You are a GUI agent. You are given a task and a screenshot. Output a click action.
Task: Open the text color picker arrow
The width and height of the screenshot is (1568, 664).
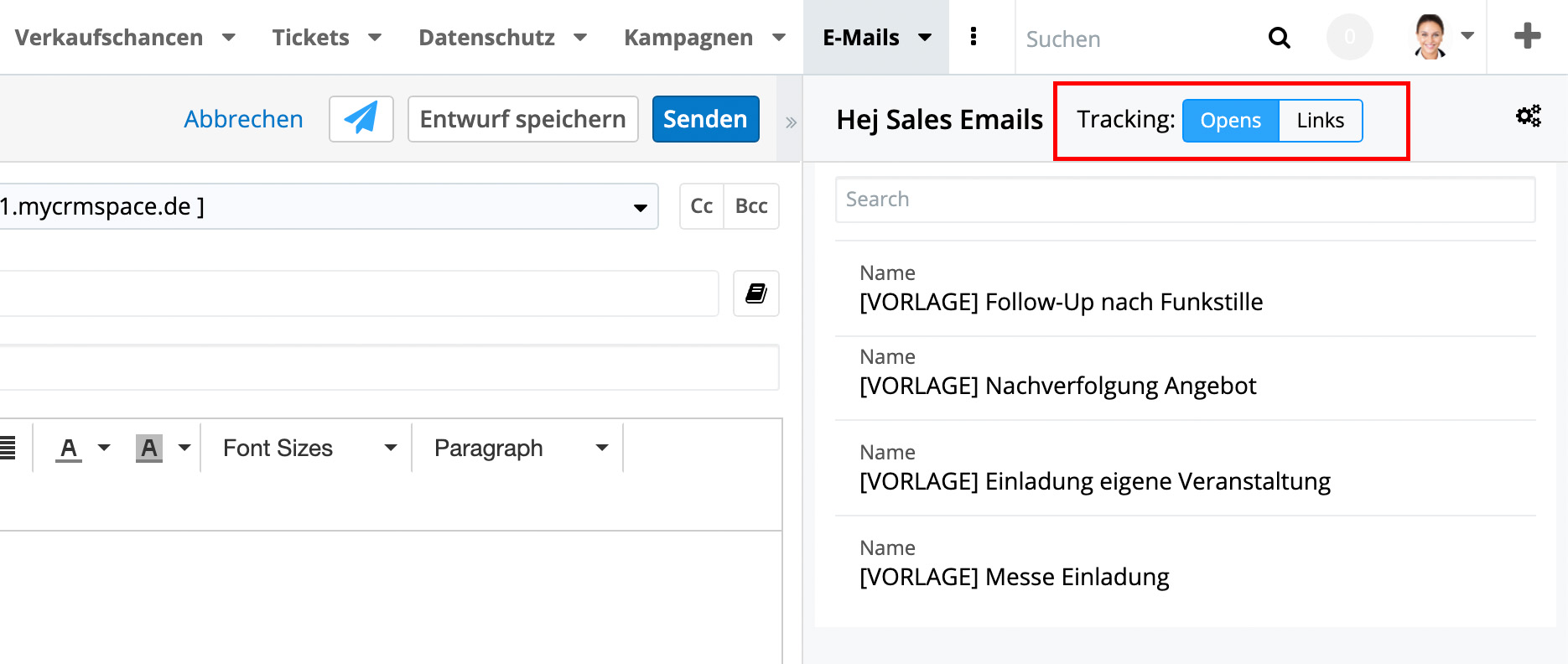click(x=104, y=448)
